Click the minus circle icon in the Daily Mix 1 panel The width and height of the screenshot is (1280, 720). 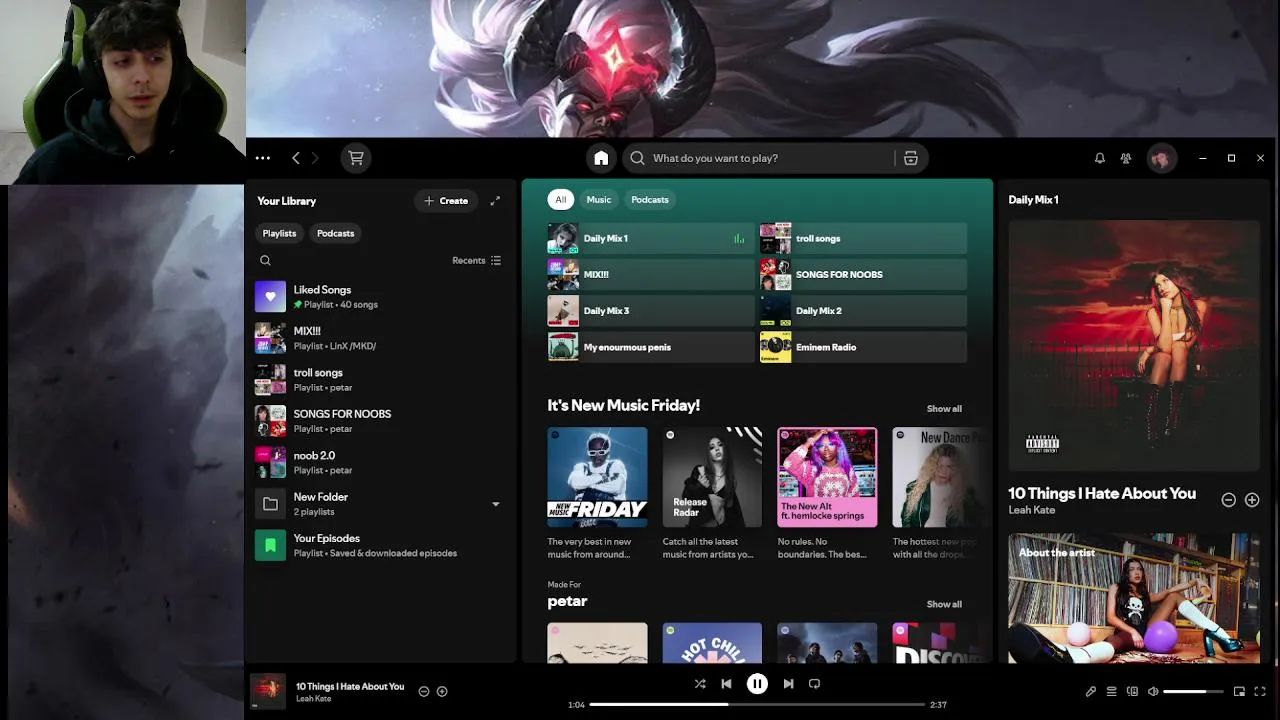point(1229,500)
